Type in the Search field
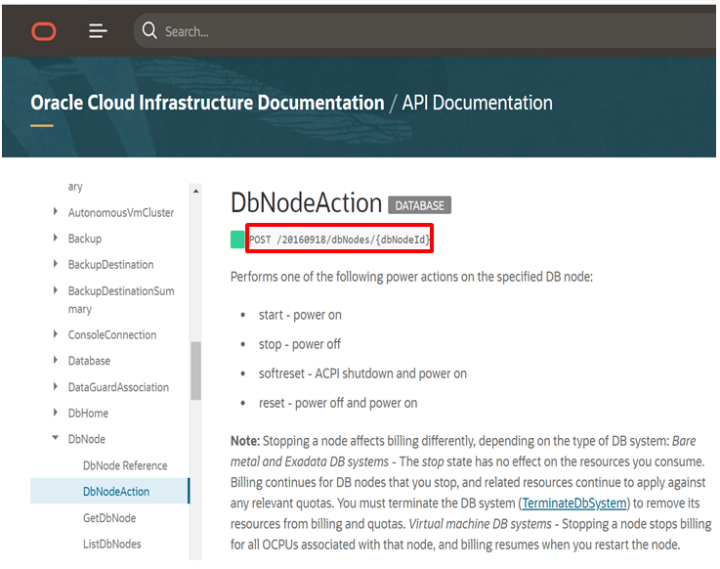The height and width of the screenshot is (569, 720). 400,31
